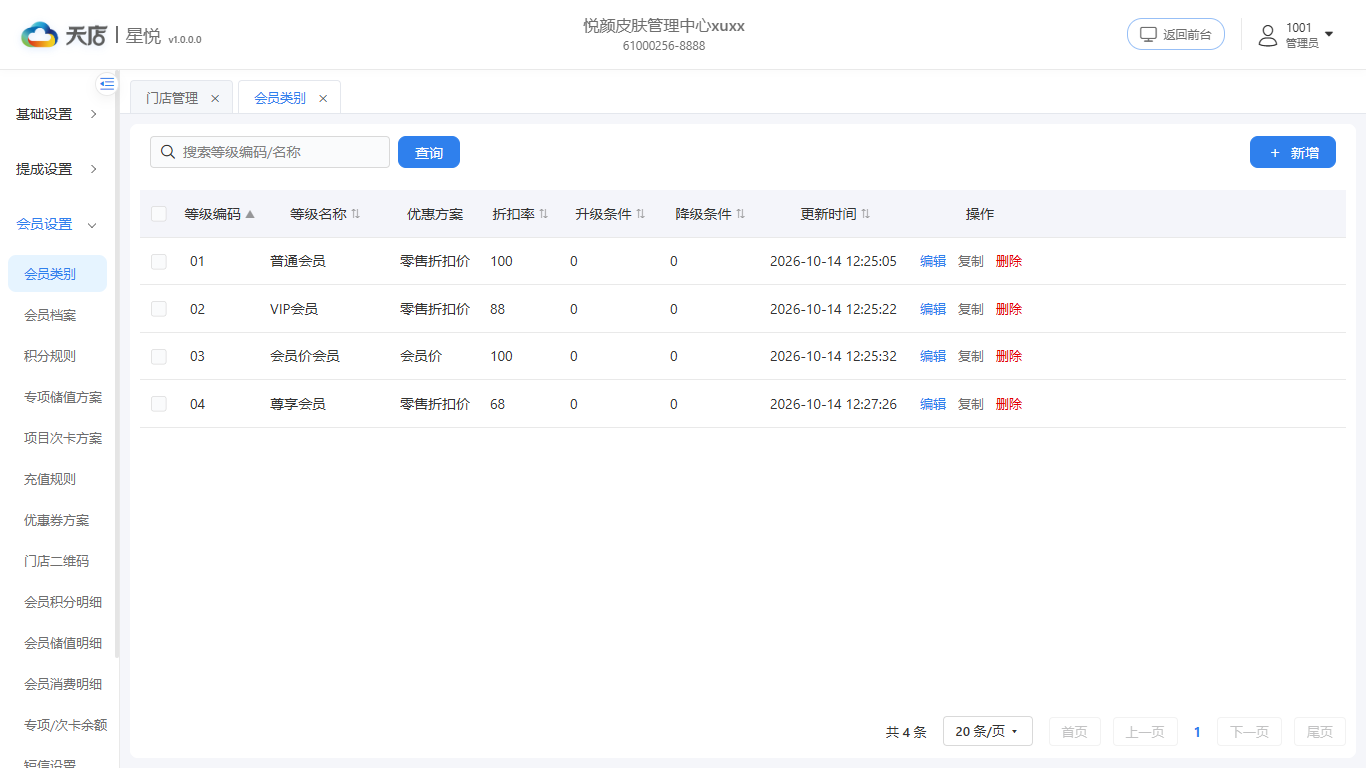This screenshot has height=768, width=1366.
Task: Click the 新增 button
Action: [1293, 152]
